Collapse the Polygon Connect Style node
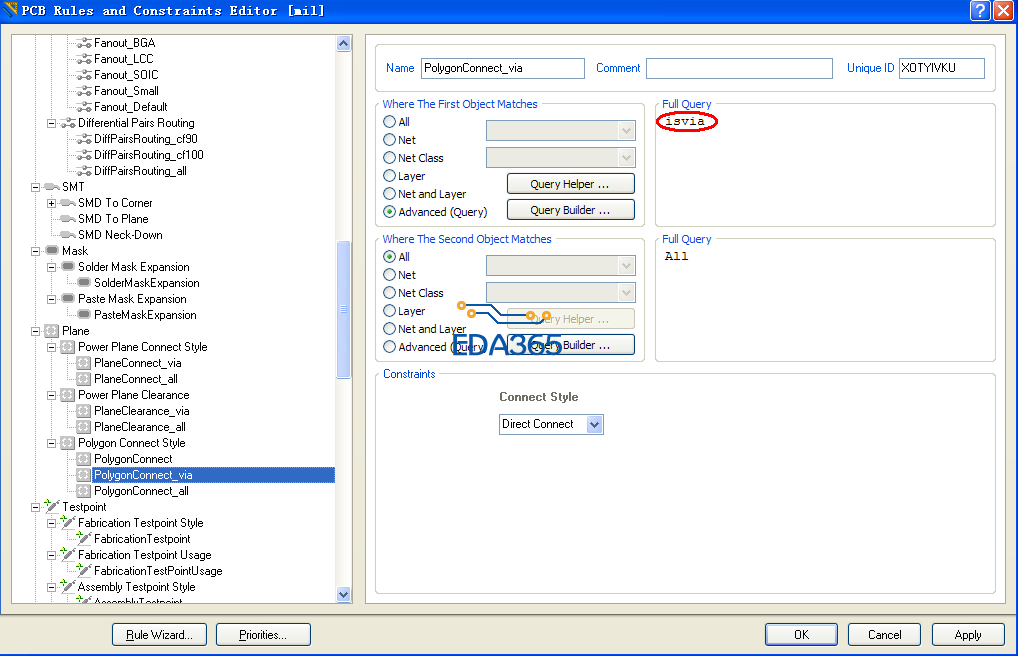 pos(51,443)
